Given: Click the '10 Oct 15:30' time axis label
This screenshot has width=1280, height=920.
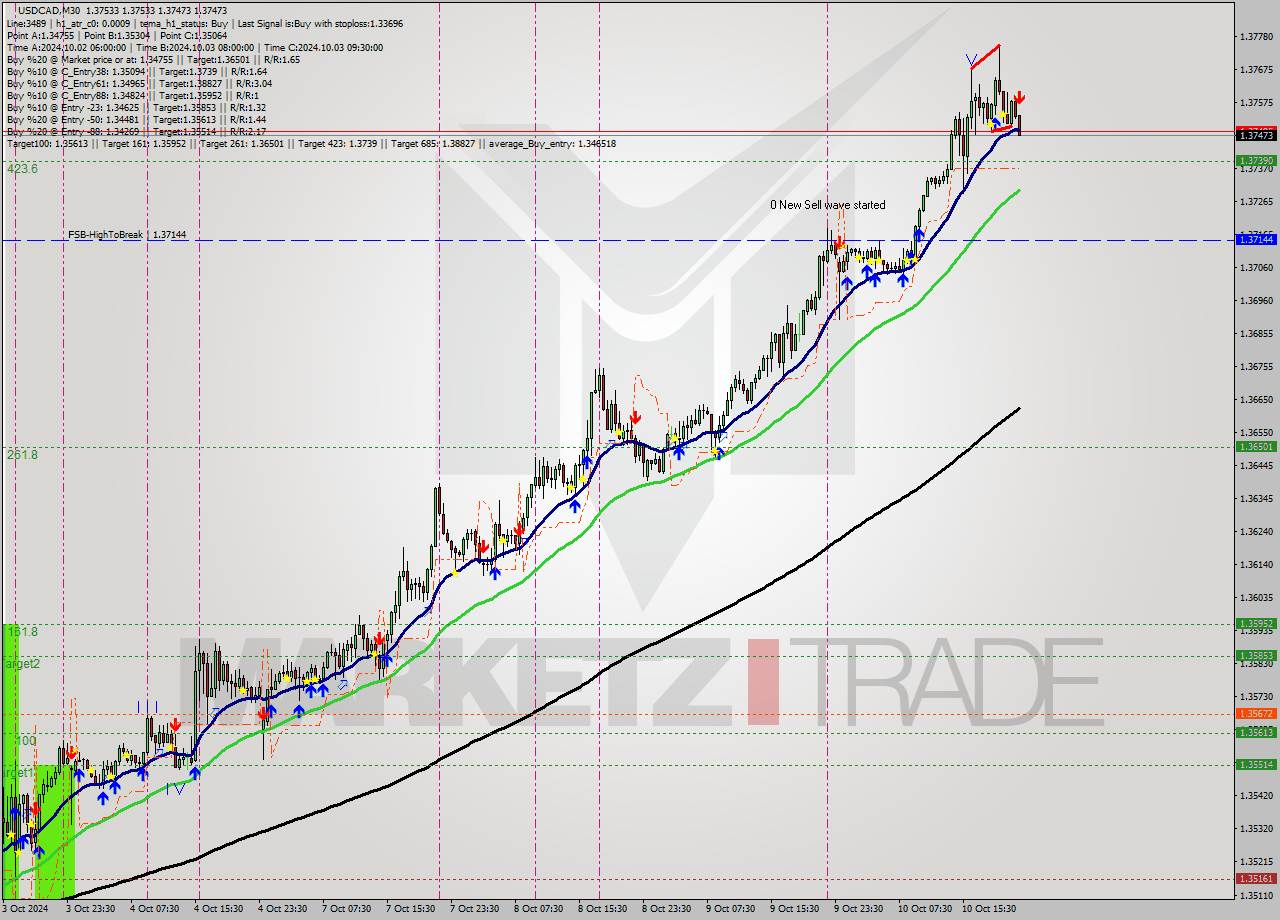Looking at the screenshot, I should (x=990, y=908).
